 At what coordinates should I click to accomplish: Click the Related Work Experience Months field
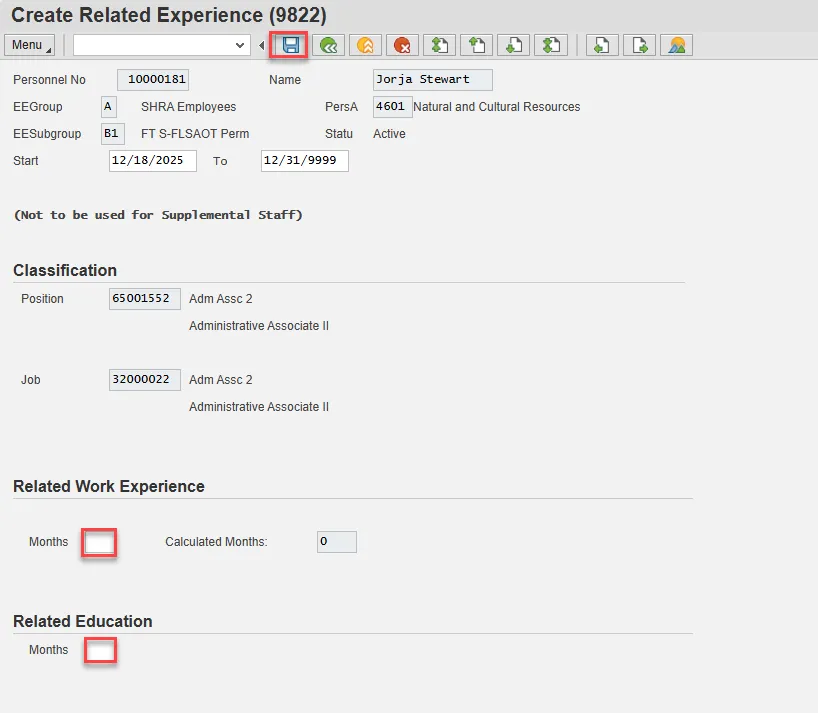pos(100,543)
